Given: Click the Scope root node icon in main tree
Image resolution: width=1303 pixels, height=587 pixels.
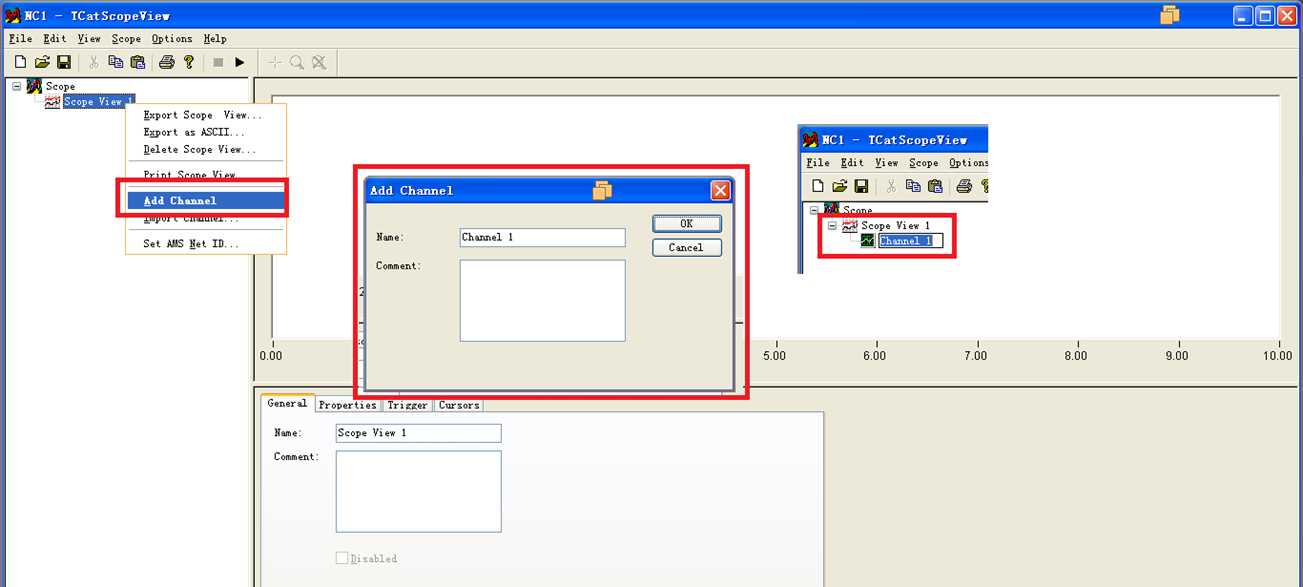Looking at the screenshot, I should (x=34, y=86).
